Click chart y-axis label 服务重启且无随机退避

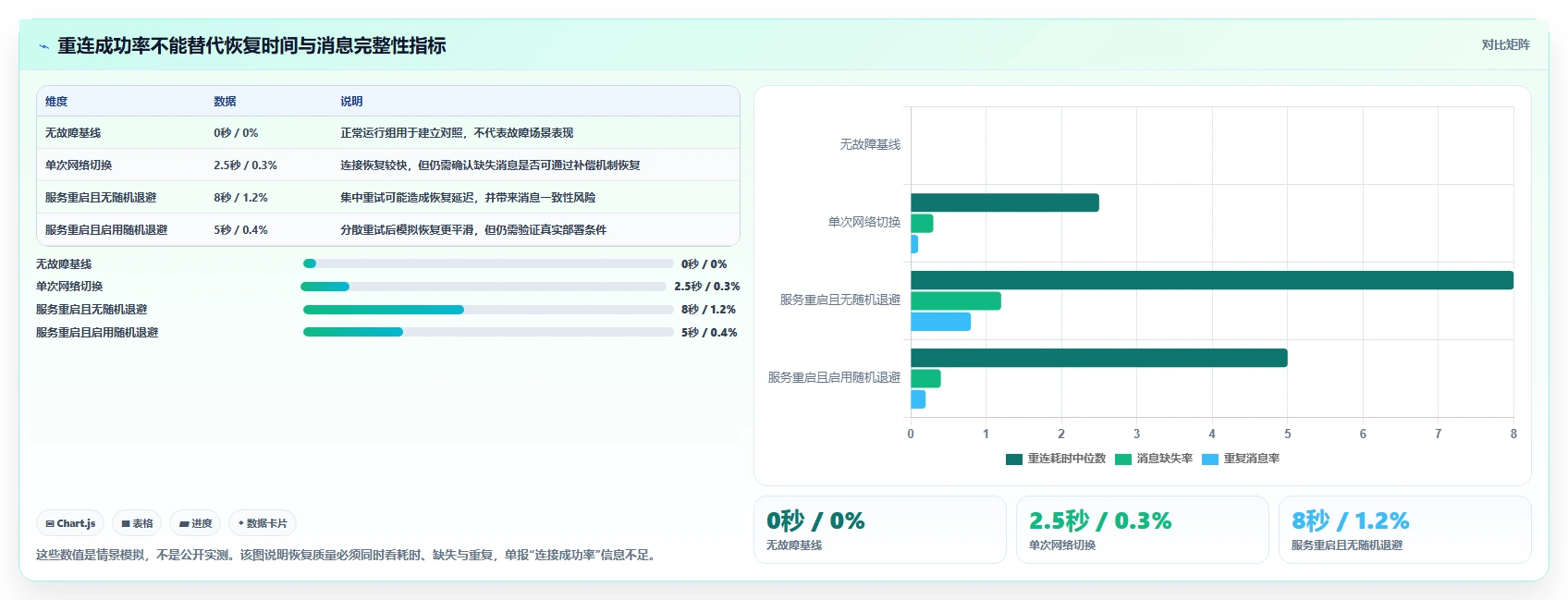(840, 300)
